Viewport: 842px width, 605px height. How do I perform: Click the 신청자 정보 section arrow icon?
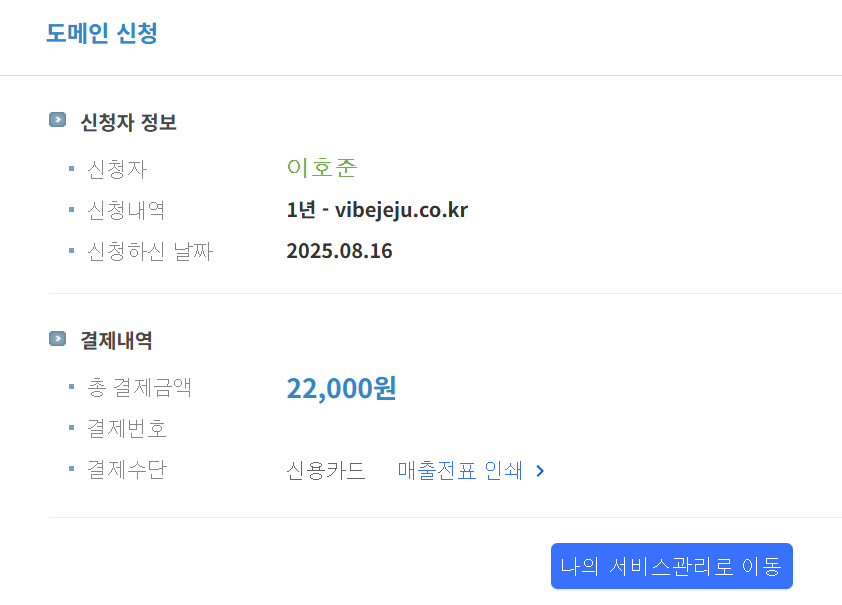point(57,120)
